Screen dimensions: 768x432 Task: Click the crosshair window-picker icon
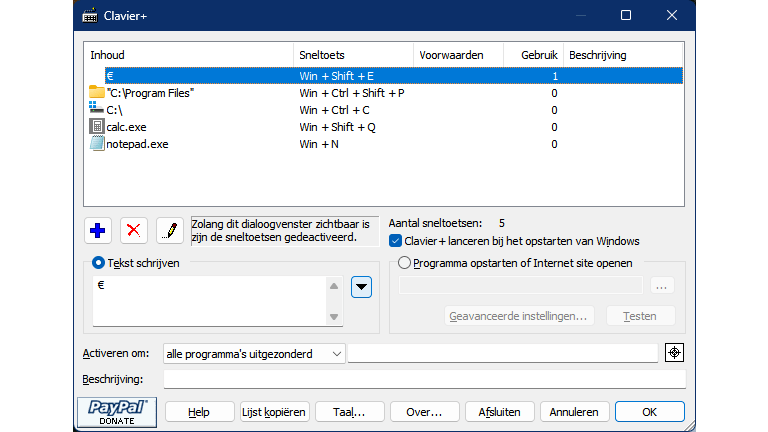pos(675,353)
